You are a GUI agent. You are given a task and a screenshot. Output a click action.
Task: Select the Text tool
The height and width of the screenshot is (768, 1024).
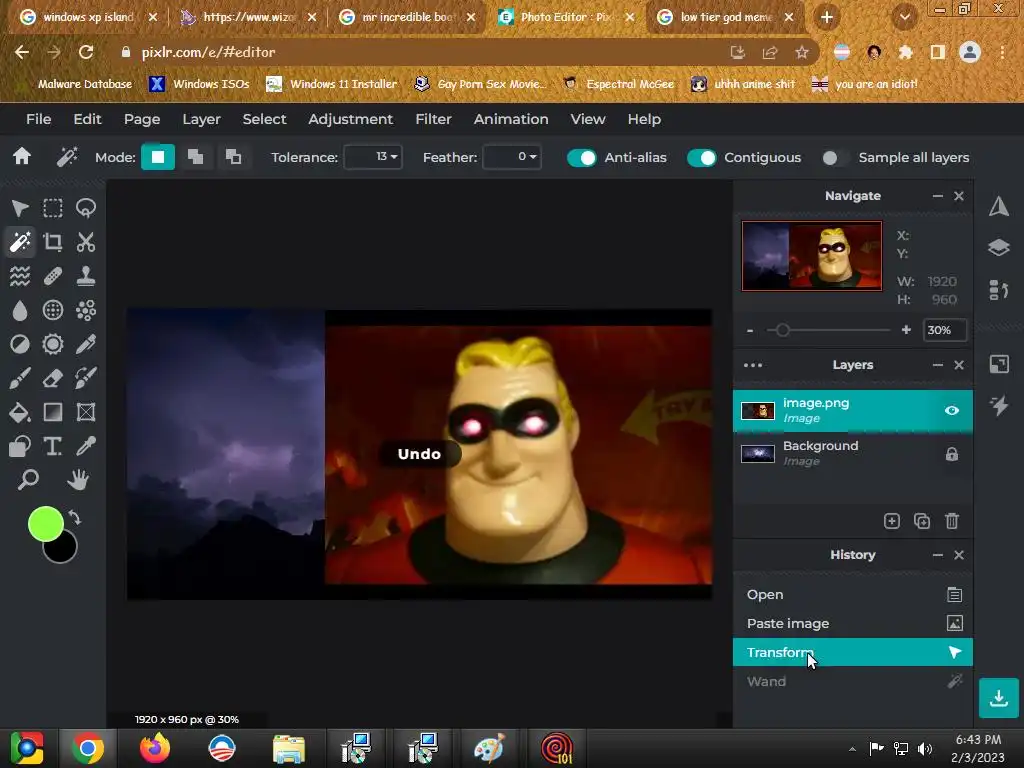(53, 446)
